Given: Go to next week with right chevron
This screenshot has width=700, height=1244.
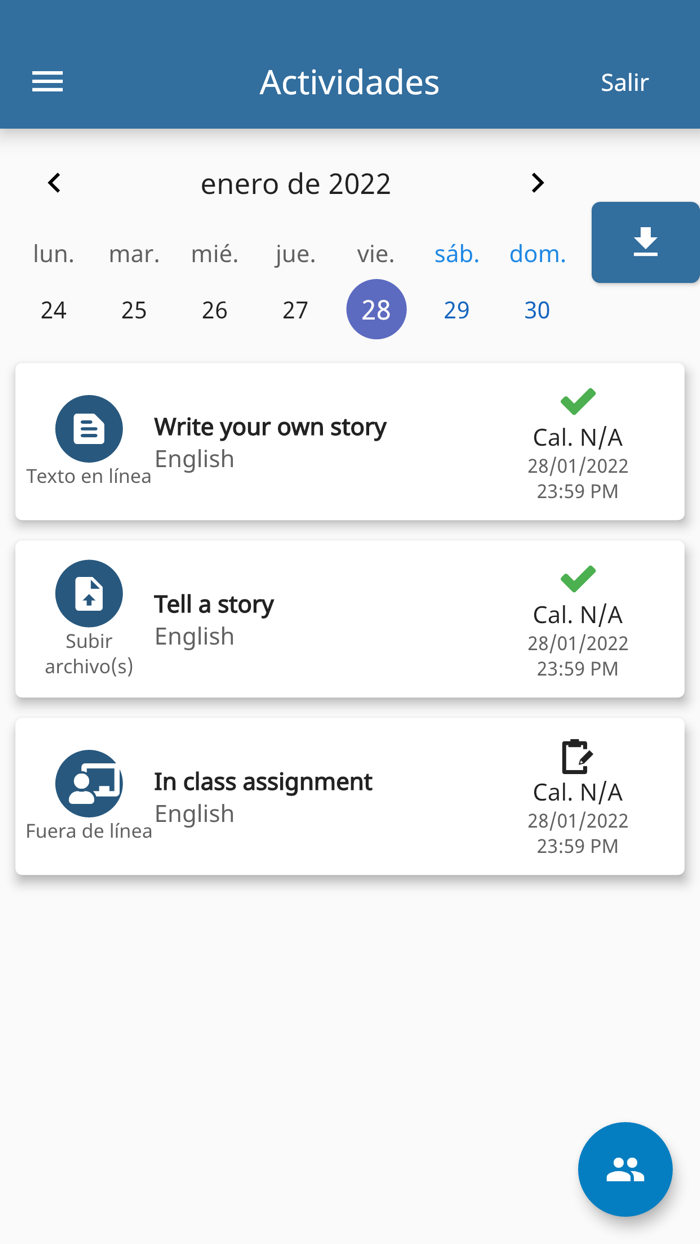Looking at the screenshot, I should coord(537,183).
